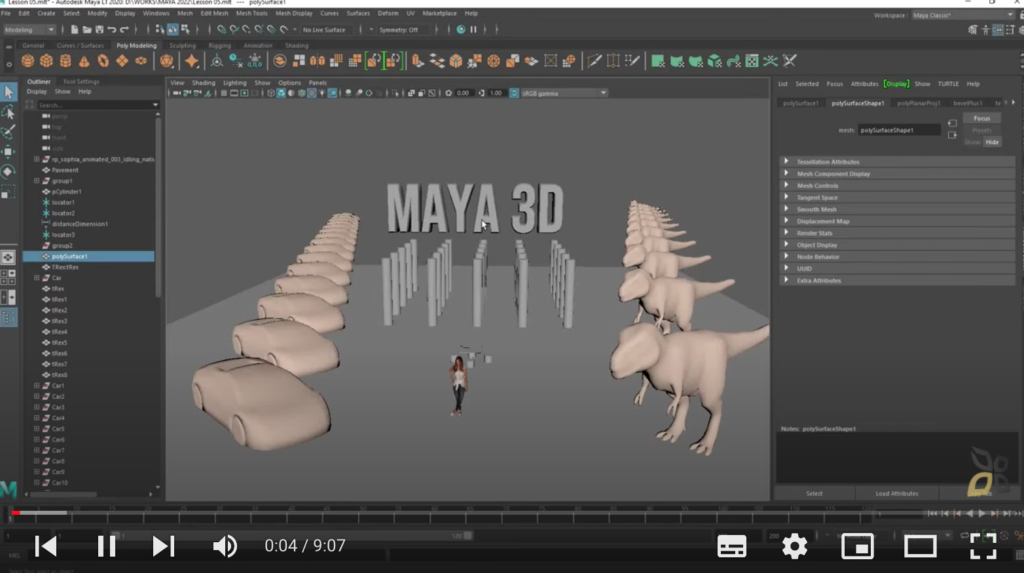Click the Redo arrow in status line

pos(124,29)
